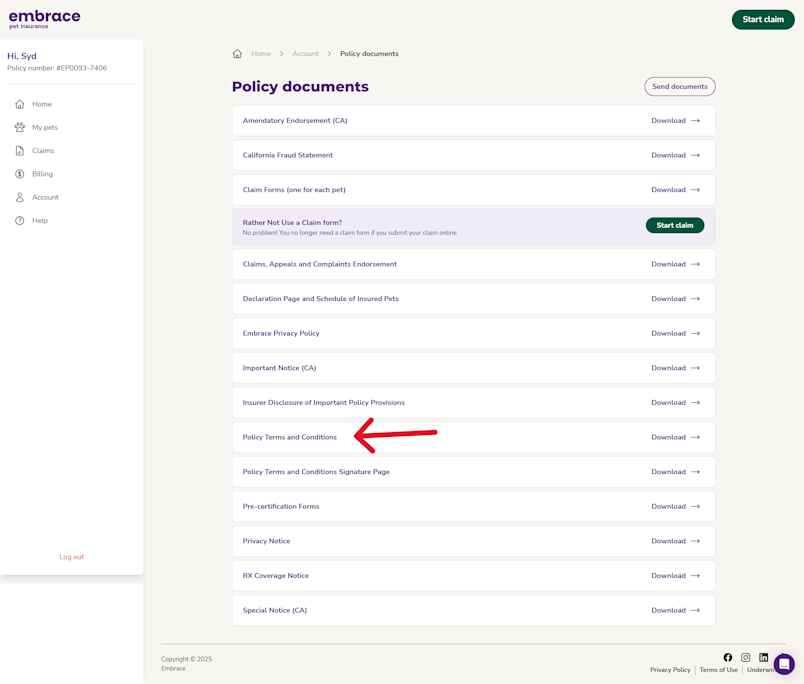Click the green Start claim button
The image size is (804, 684).
coord(763,19)
